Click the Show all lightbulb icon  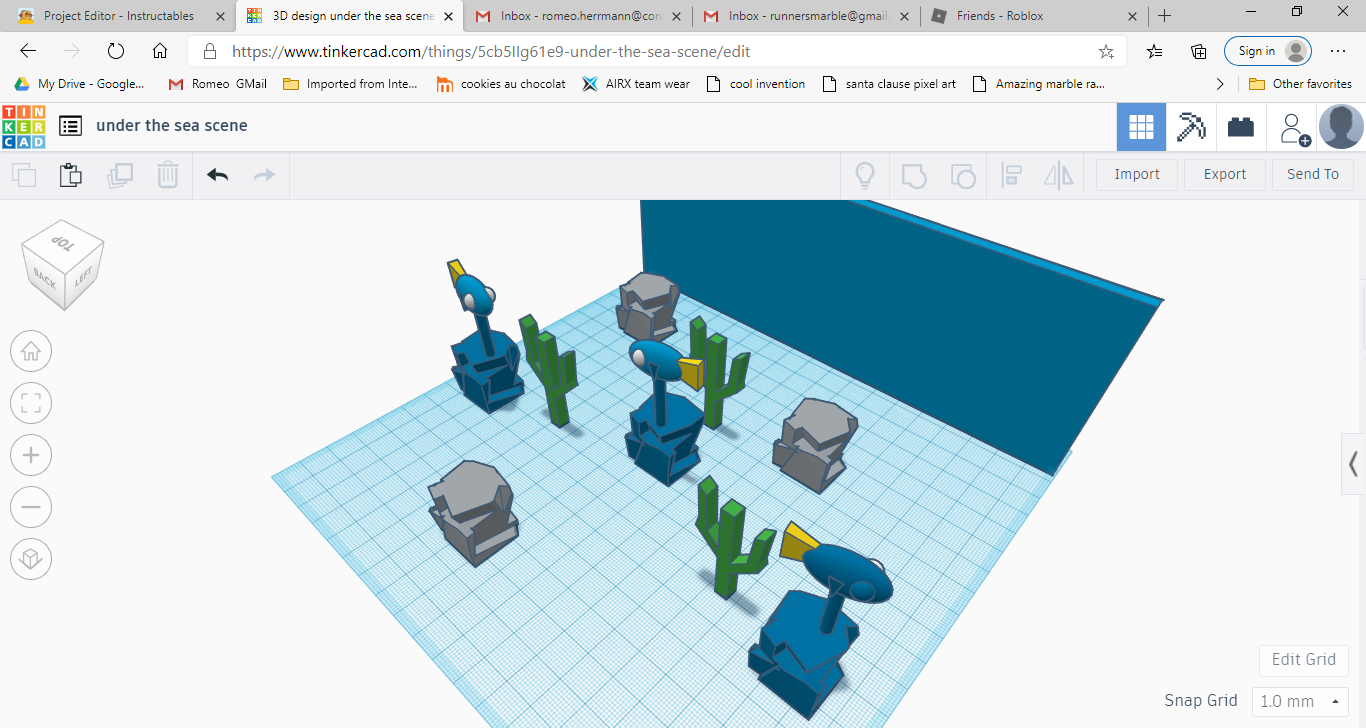pos(865,175)
